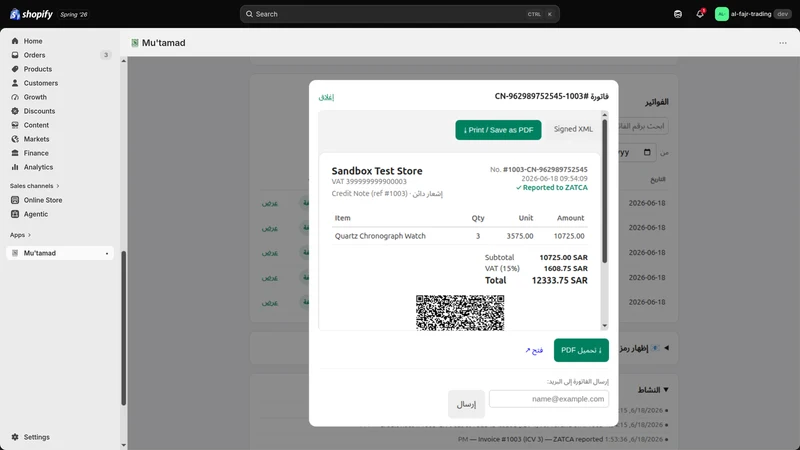This screenshot has height=450, width=800.
Task: Click the calendar icon in date field
Action: tap(647, 153)
